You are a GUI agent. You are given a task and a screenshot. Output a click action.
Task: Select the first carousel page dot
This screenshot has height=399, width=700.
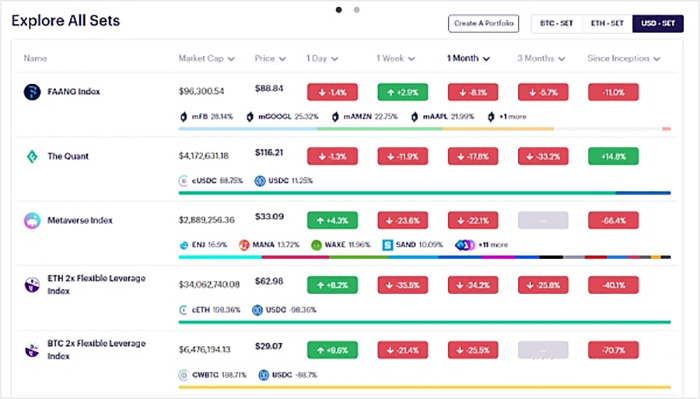tap(339, 9)
